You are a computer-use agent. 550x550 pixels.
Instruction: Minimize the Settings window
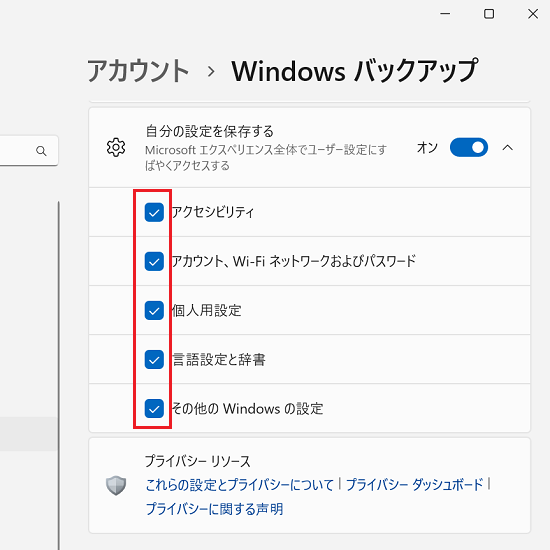click(x=445, y=14)
